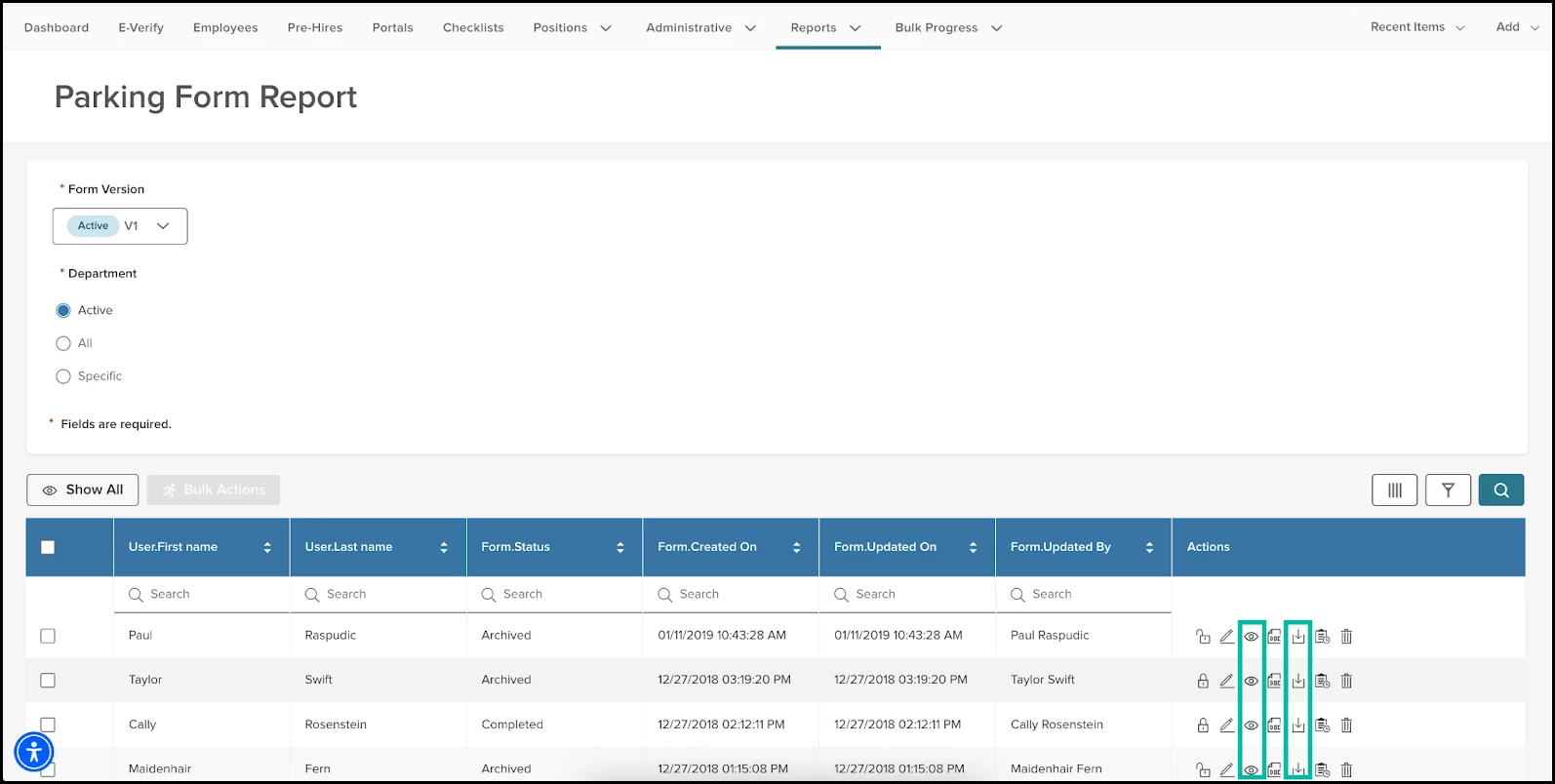The width and height of the screenshot is (1555, 784).
Task: Sort by User.Last name column header
Action: [x=379, y=547]
